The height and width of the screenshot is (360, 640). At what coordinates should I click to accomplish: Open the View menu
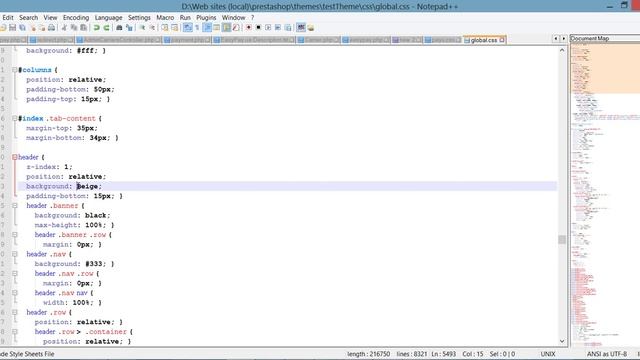click(50, 18)
